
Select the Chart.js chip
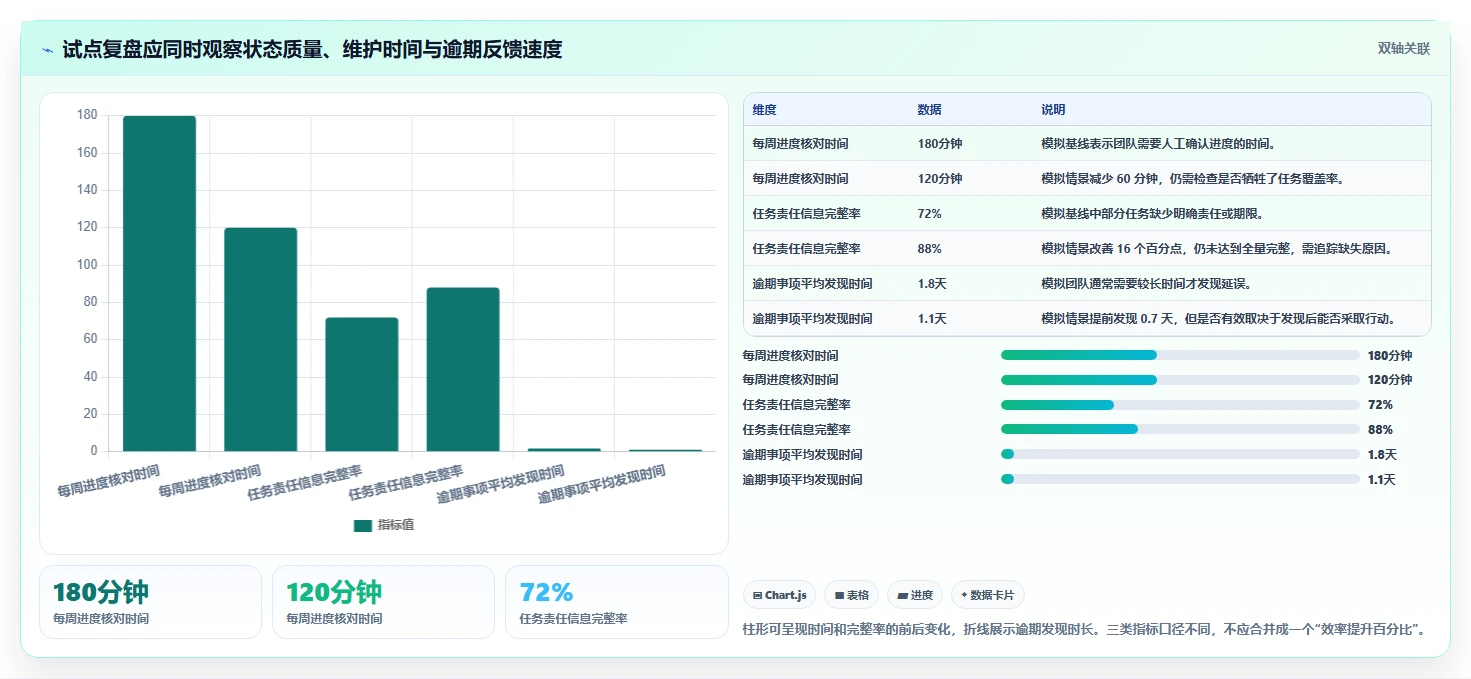click(x=779, y=595)
